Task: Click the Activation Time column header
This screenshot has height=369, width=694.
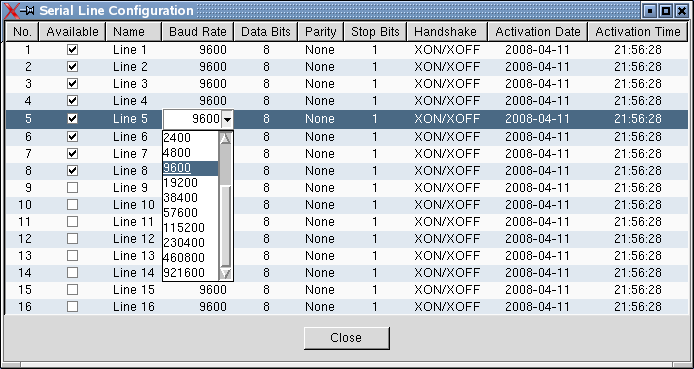Action: 638,32
